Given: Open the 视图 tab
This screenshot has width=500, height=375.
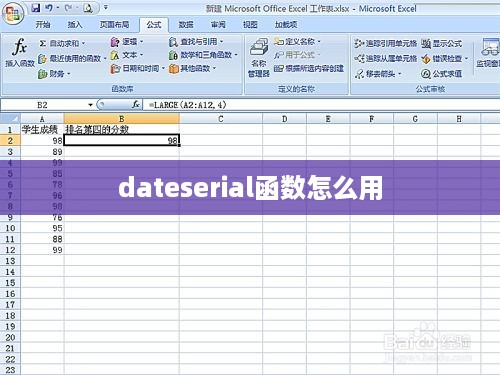Looking at the screenshot, I should pos(250,25).
